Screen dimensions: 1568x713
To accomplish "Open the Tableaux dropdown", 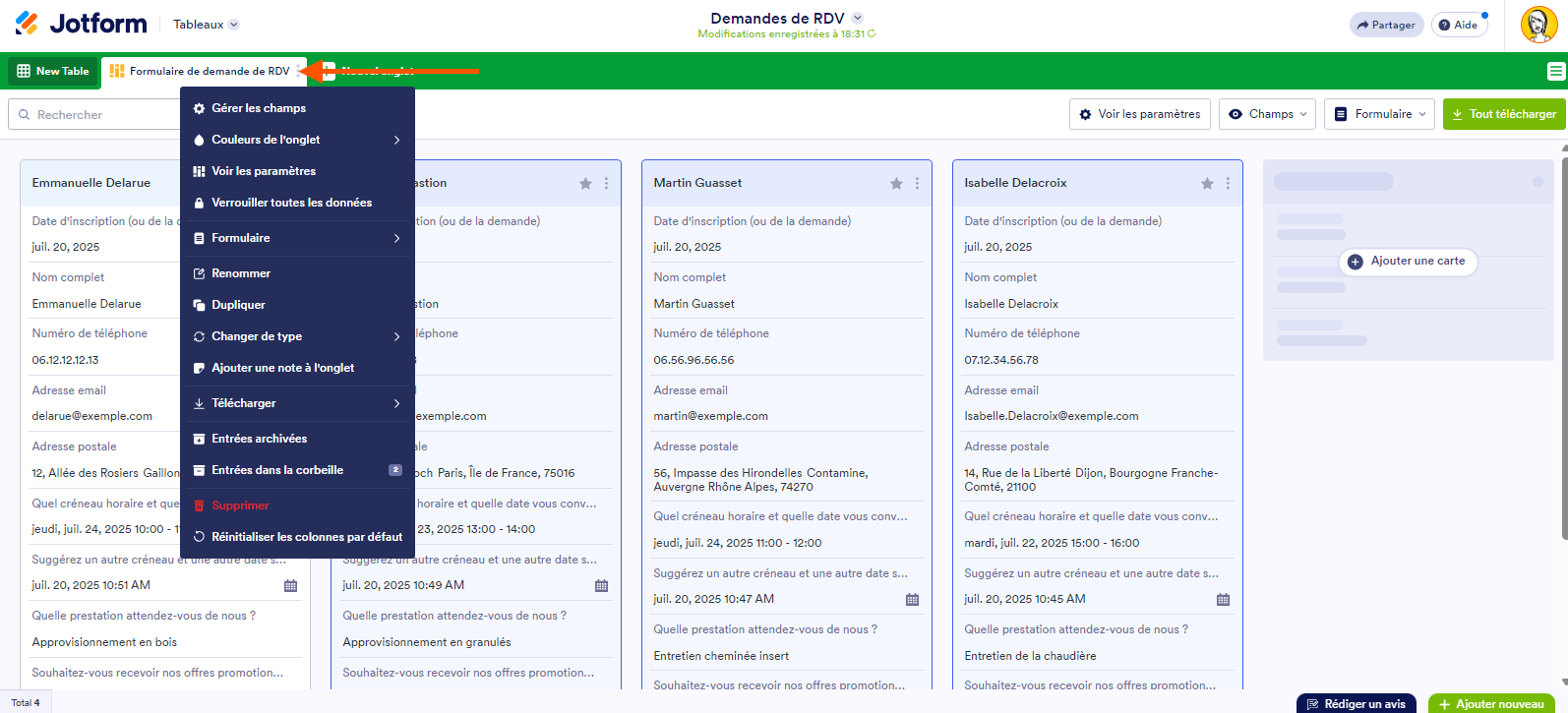I will tap(207, 25).
